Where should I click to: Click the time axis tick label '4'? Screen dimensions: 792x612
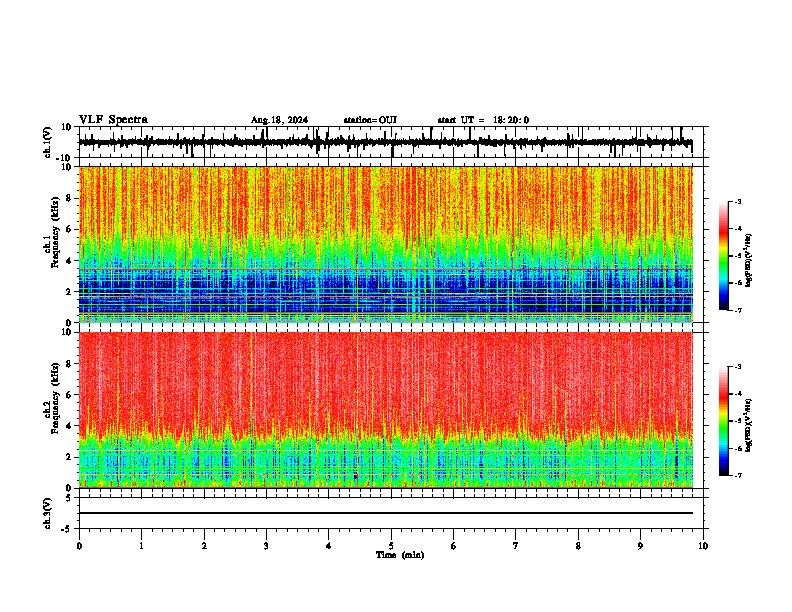click(x=329, y=546)
